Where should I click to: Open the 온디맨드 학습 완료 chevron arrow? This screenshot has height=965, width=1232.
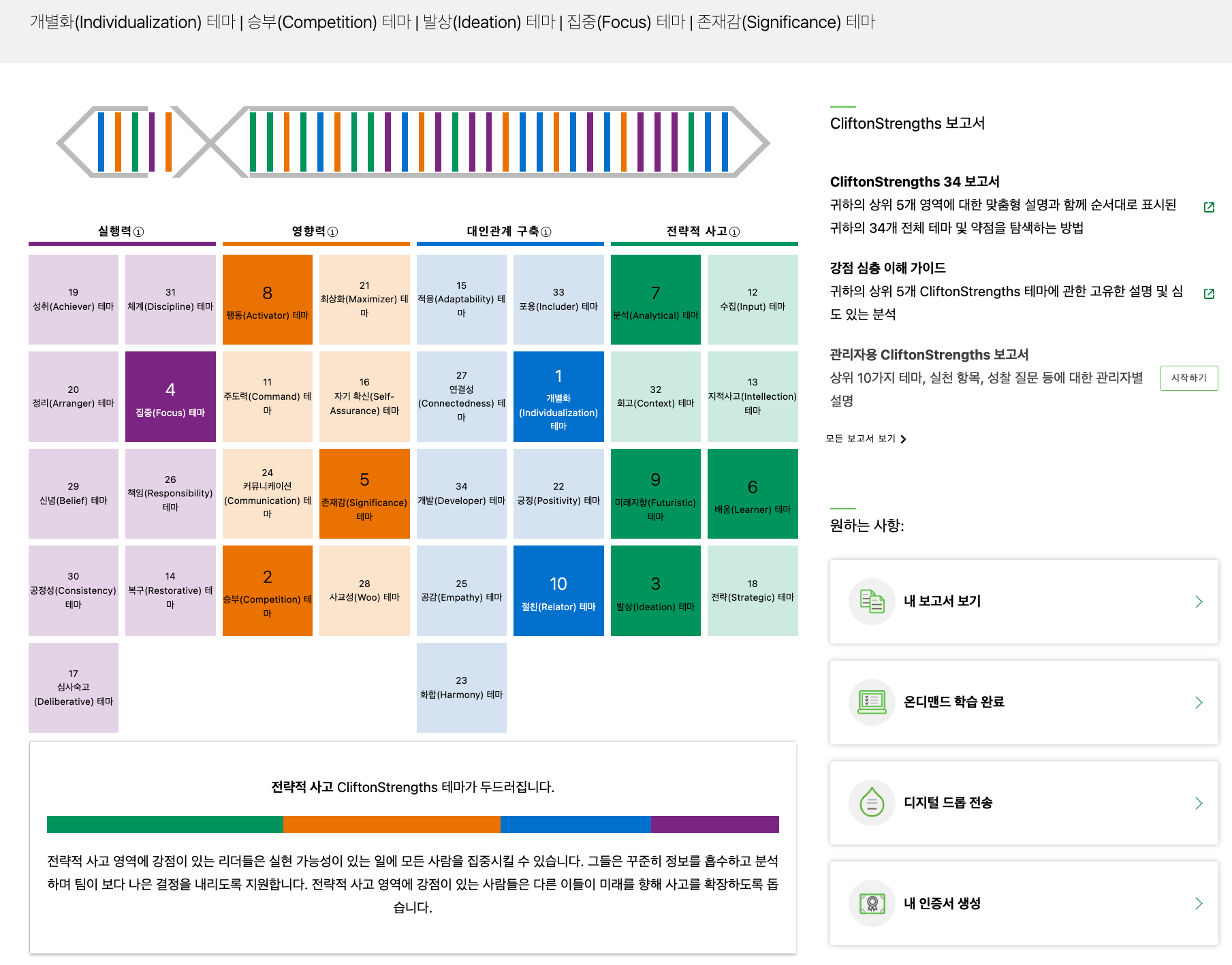[1199, 702]
